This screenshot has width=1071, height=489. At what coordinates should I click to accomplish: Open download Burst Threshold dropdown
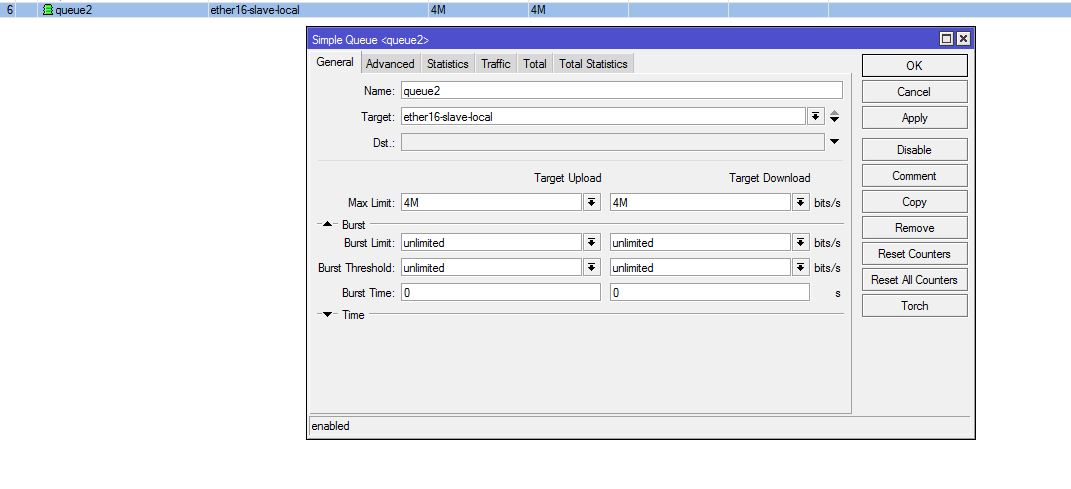coord(801,268)
